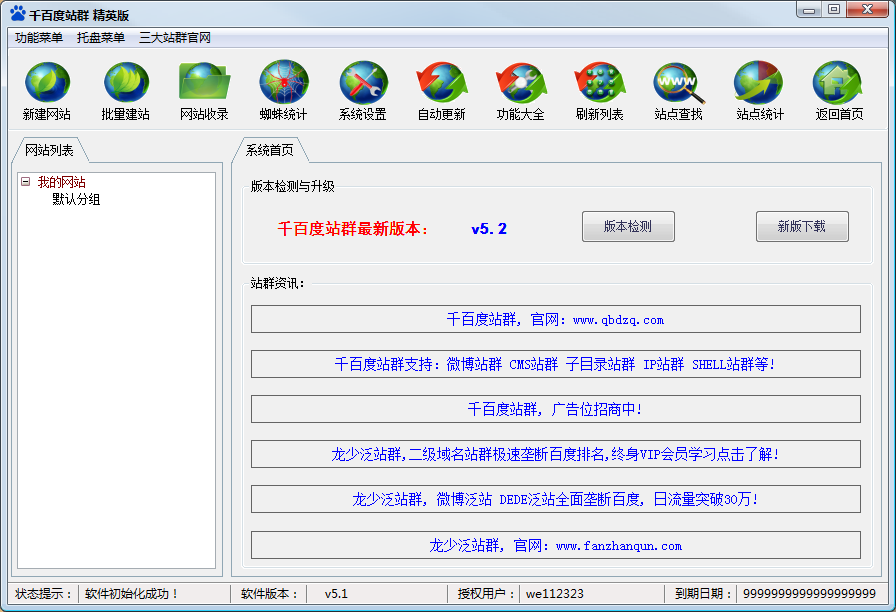Open the 三大站群官网 menu

(175, 38)
